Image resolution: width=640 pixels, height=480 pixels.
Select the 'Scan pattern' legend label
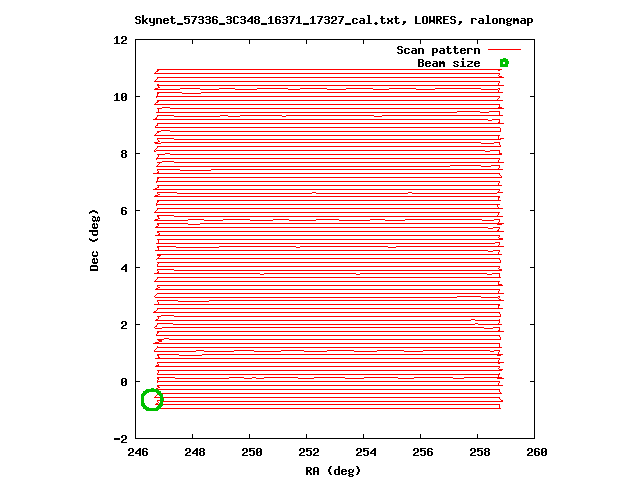[x=438, y=50]
